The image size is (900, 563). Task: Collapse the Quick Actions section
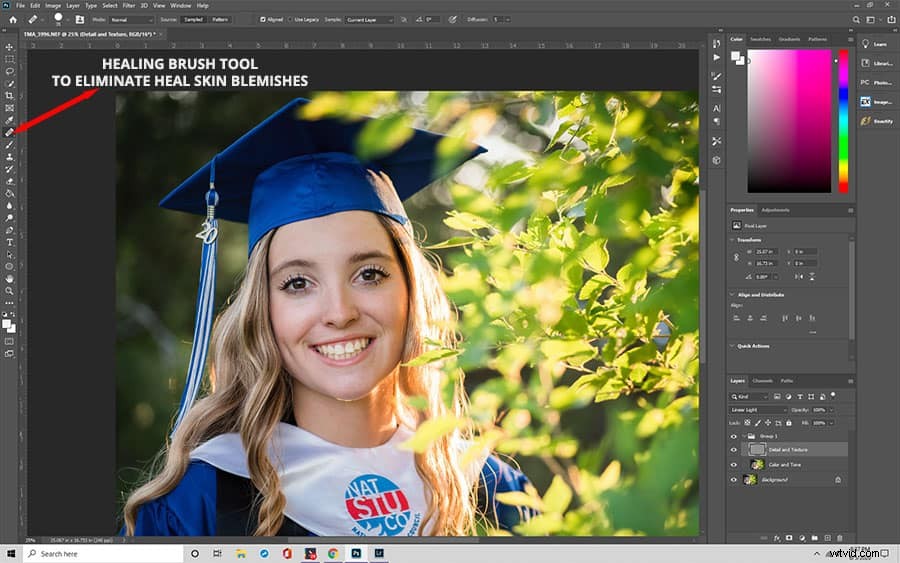click(732, 346)
